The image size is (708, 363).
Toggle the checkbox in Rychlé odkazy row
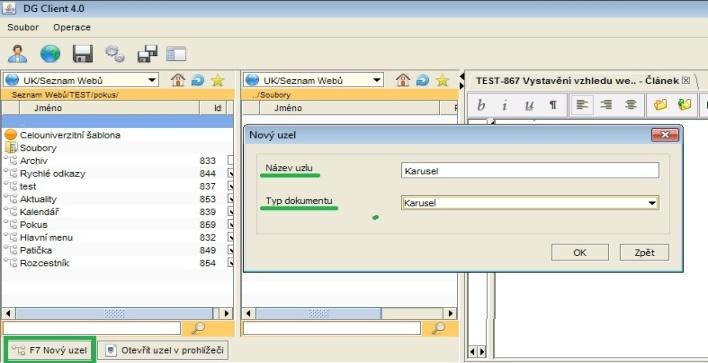point(230,173)
